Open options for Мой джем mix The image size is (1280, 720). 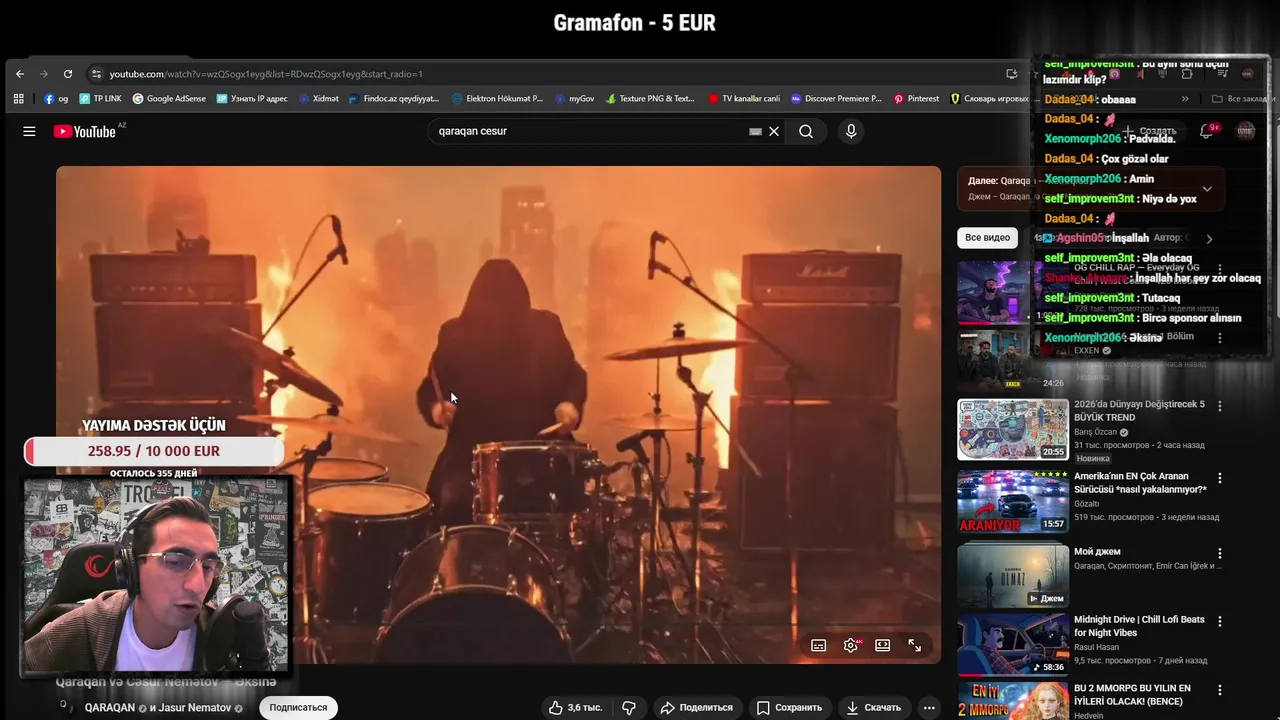click(1220, 553)
